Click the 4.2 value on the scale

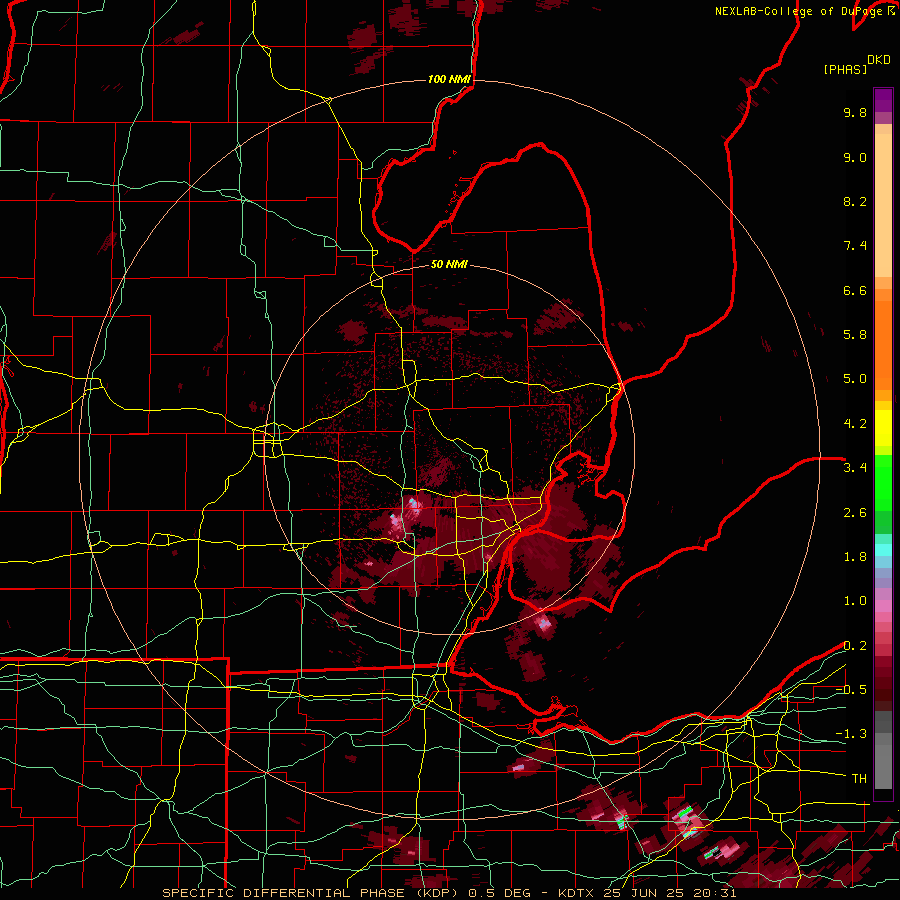[855, 424]
